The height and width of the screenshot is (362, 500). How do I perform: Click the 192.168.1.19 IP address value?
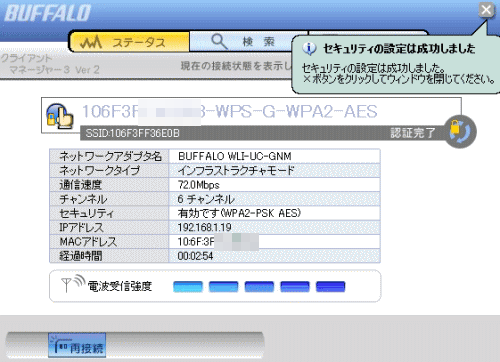(x=204, y=227)
